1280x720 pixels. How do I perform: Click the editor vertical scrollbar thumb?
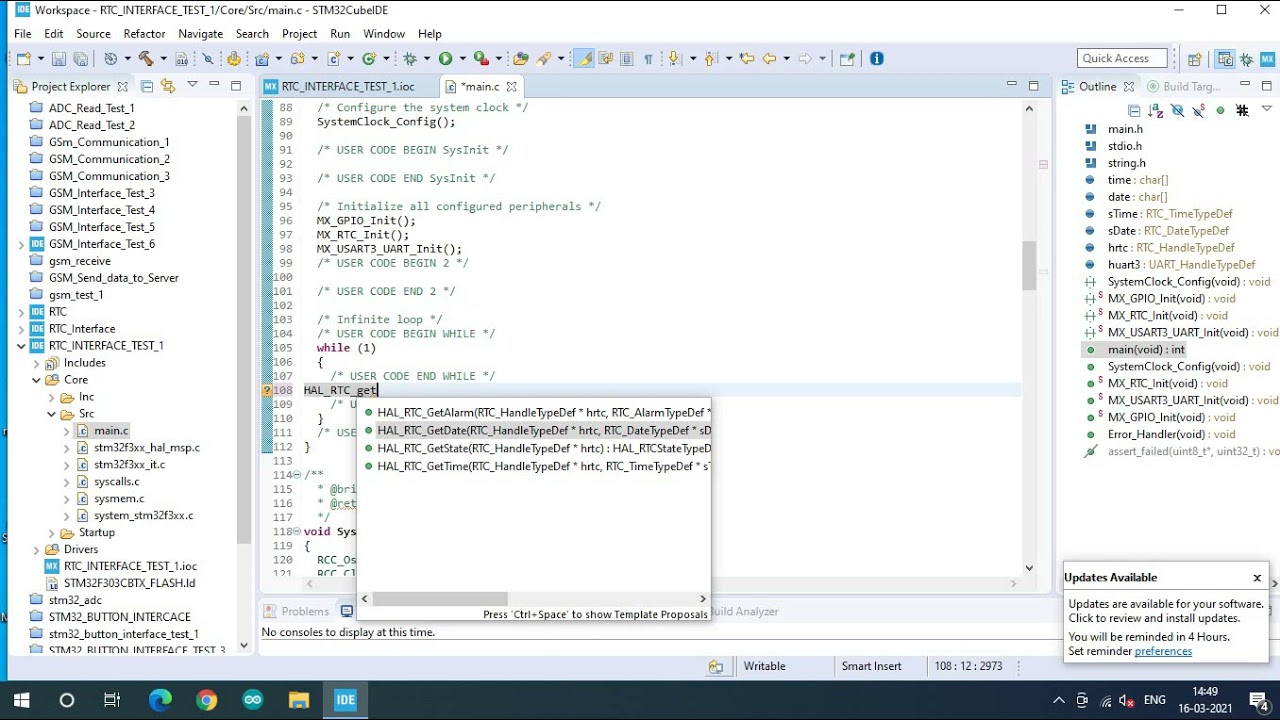click(1029, 265)
